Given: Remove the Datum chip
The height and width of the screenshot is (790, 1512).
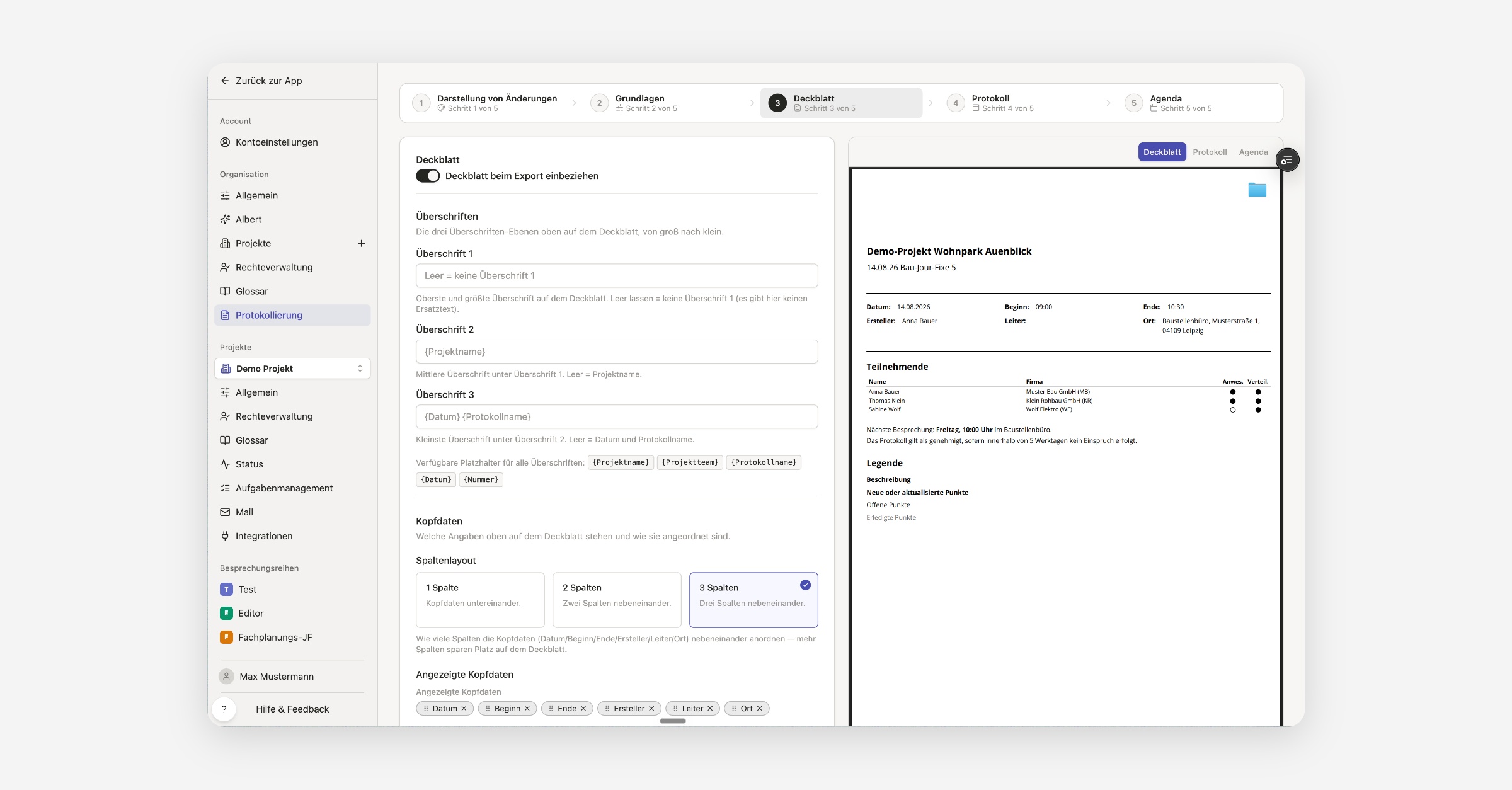Looking at the screenshot, I should pos(464,709).
